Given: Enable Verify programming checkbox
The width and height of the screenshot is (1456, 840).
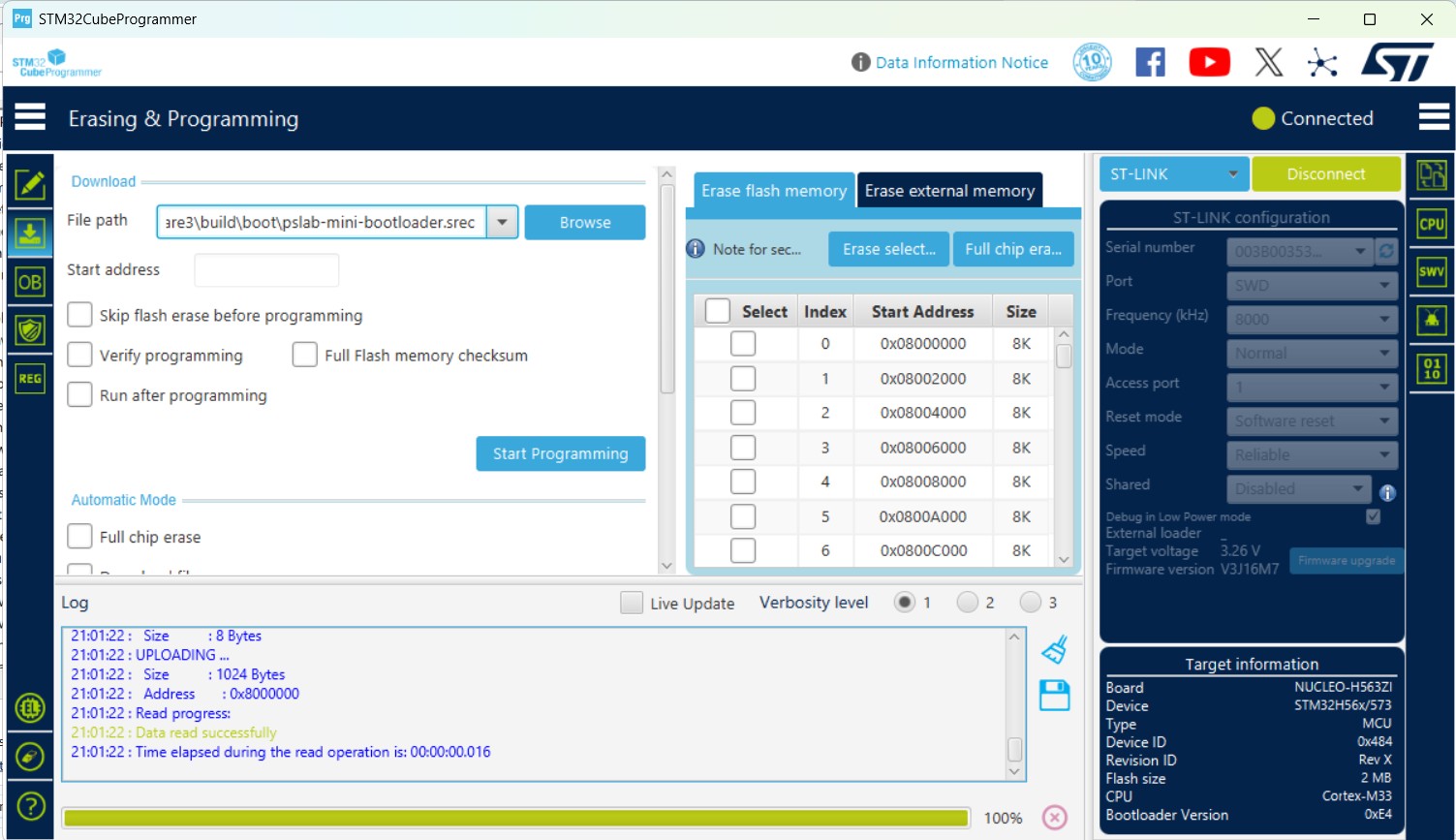Looking at the screenshot, I should click(x=79, y=355).
